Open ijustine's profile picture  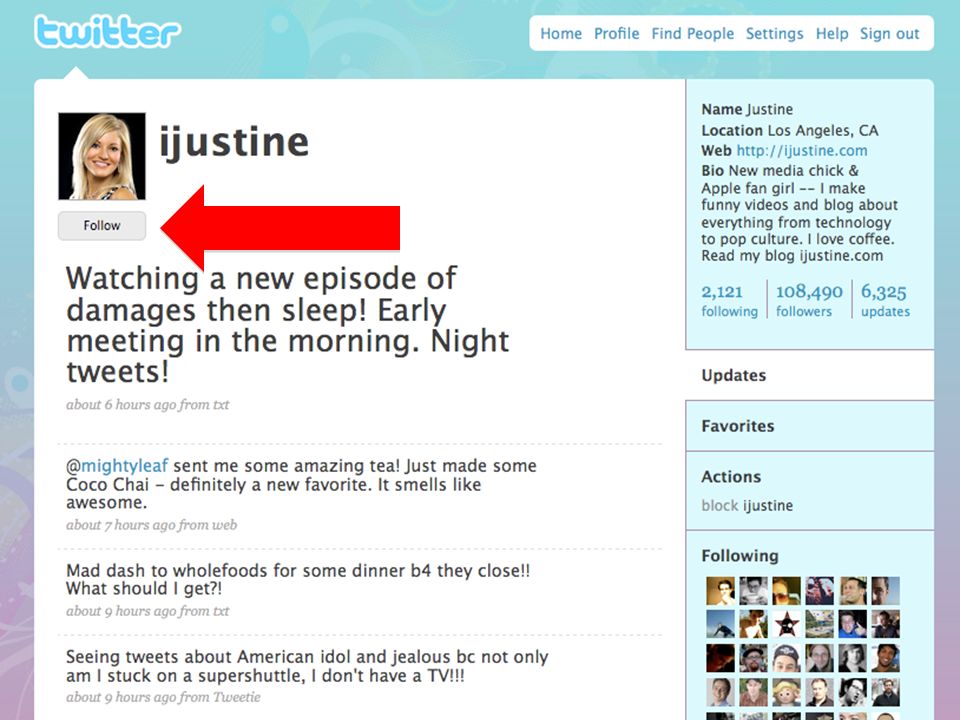point(102,156)
